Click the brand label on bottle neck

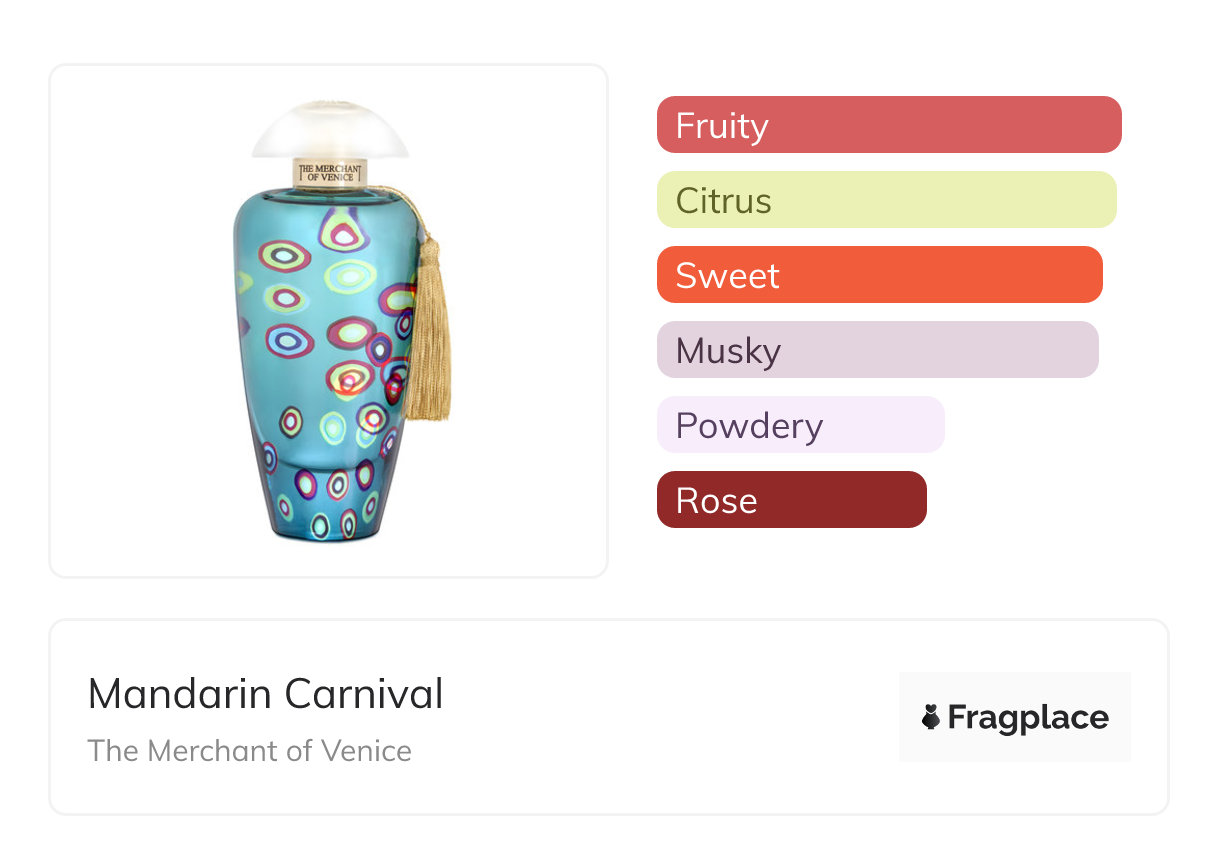pos(330,172)
